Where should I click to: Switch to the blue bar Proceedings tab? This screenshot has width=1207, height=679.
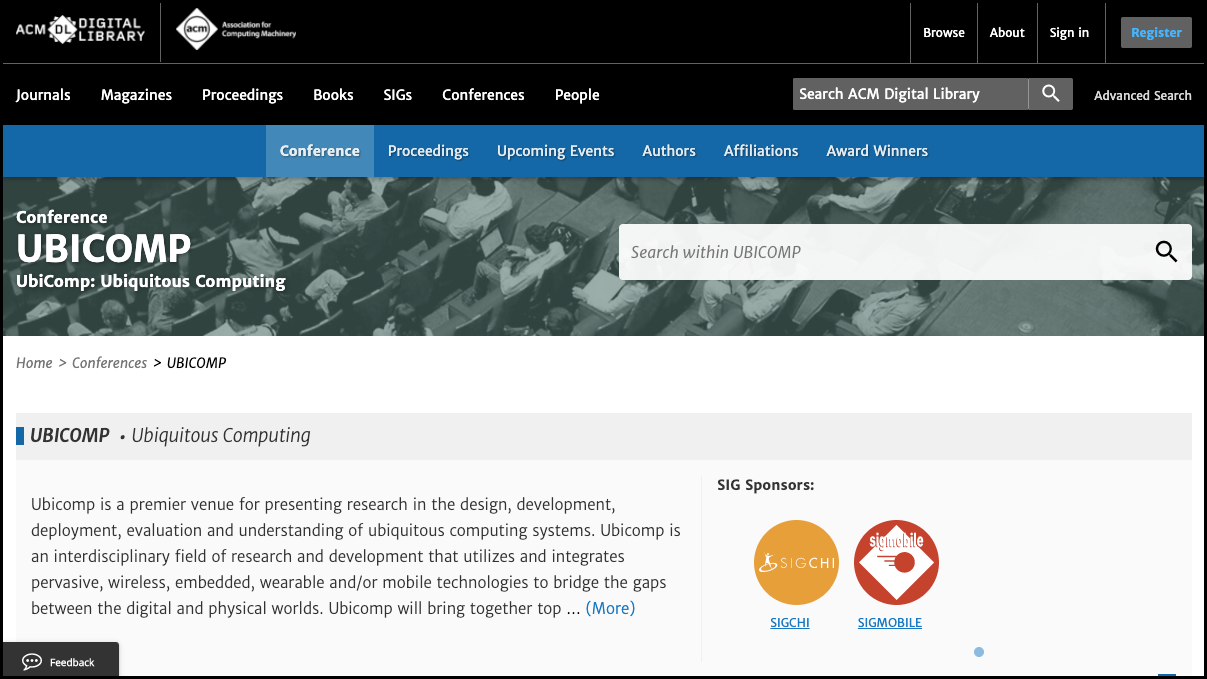pyautogui.click(x=428, y=151)
